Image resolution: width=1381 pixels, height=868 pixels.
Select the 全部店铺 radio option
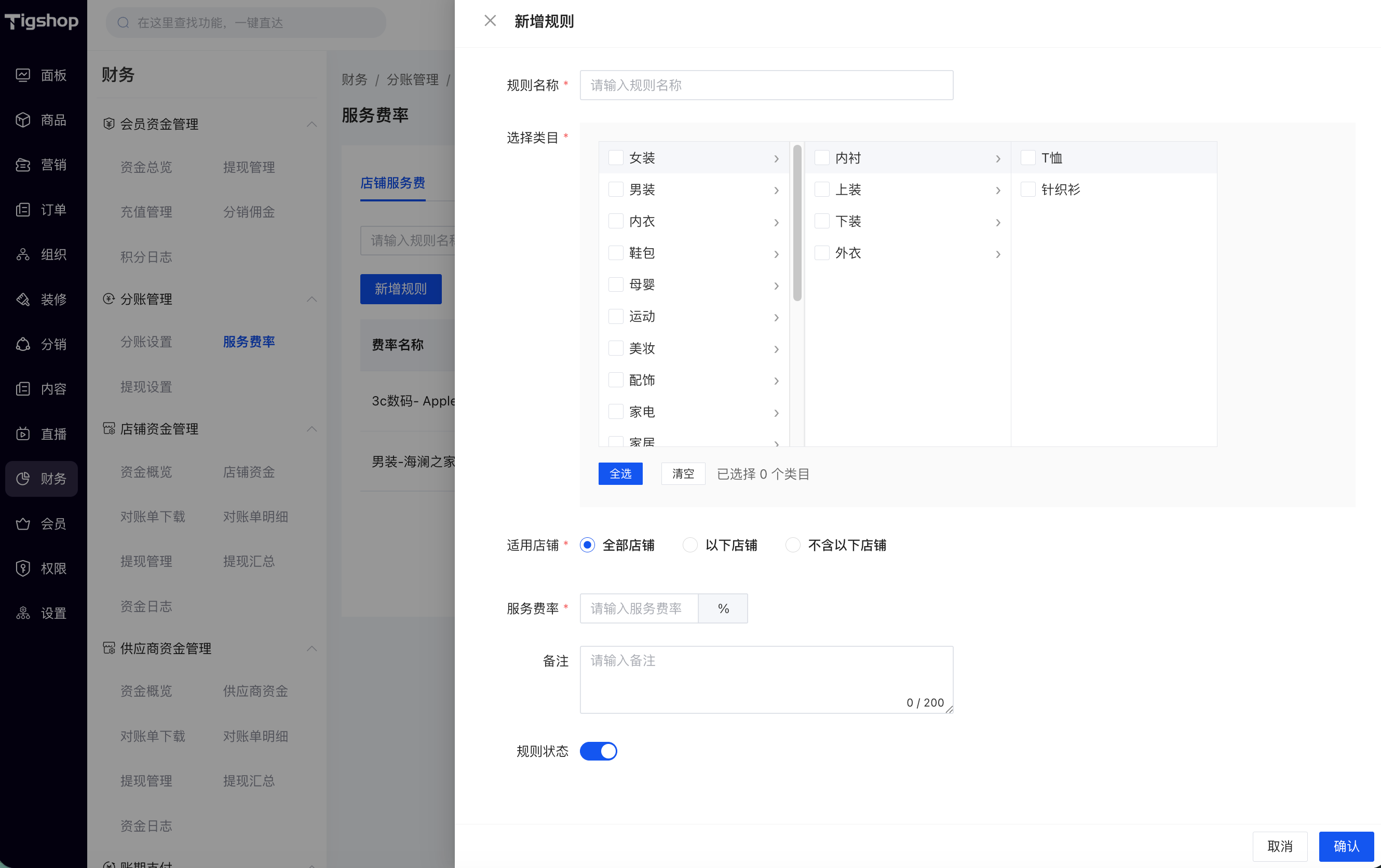(587, 545)
